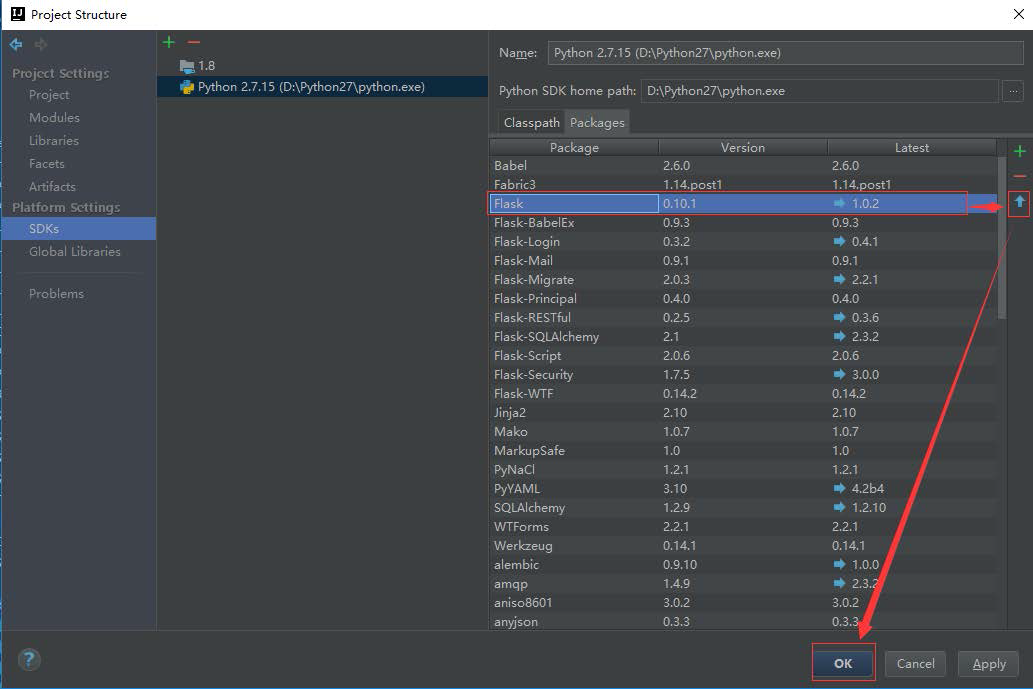The width and height of the screenshot is (1033, 689).
Task: Install package using green plus icon
Action: pos(1019,152)
